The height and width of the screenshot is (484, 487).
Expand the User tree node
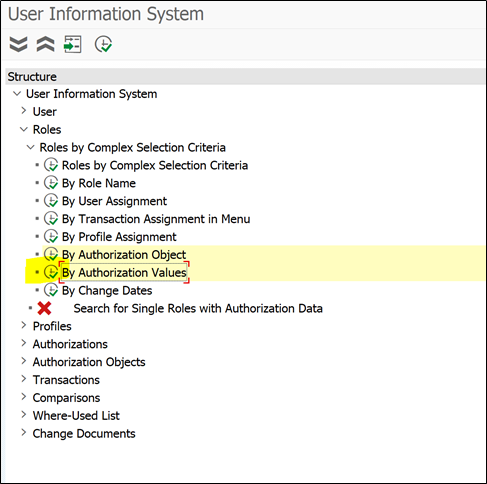click(24, 111)
